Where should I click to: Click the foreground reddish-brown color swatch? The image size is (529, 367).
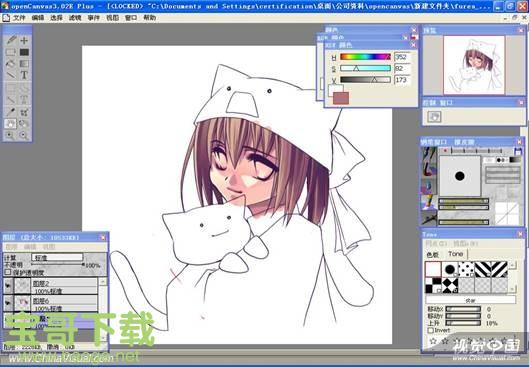tap(341, 98)
